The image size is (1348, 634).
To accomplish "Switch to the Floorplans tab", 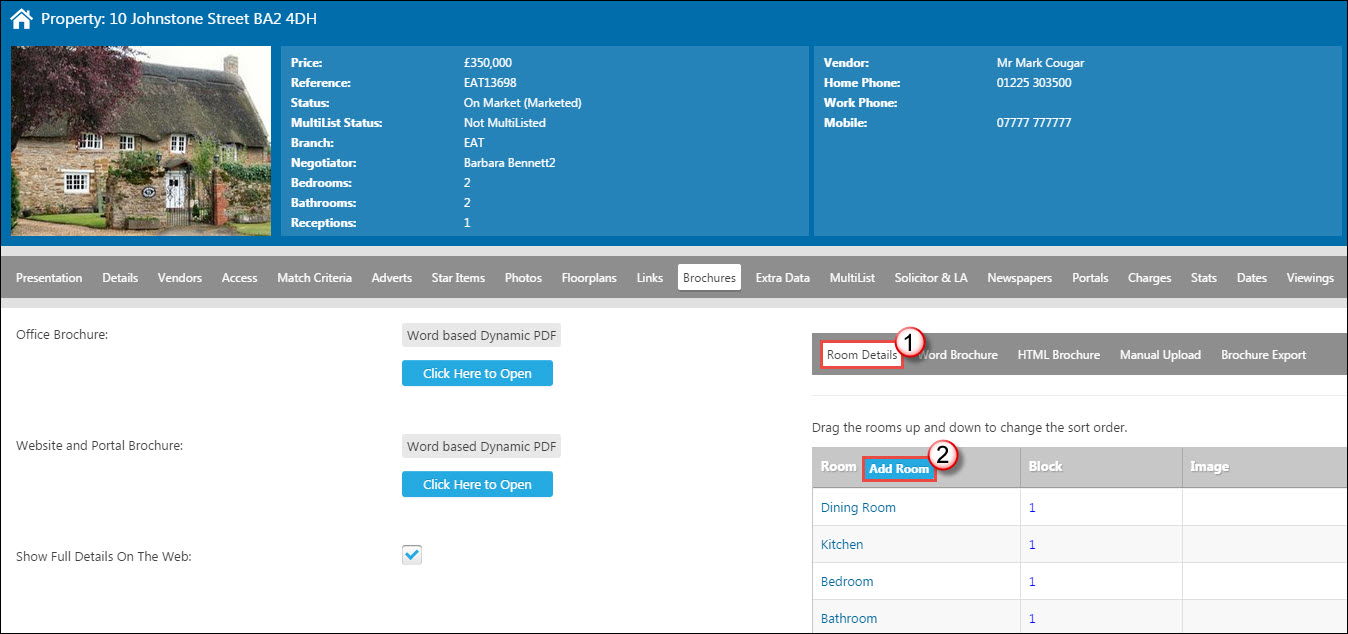I will (589, 278).
